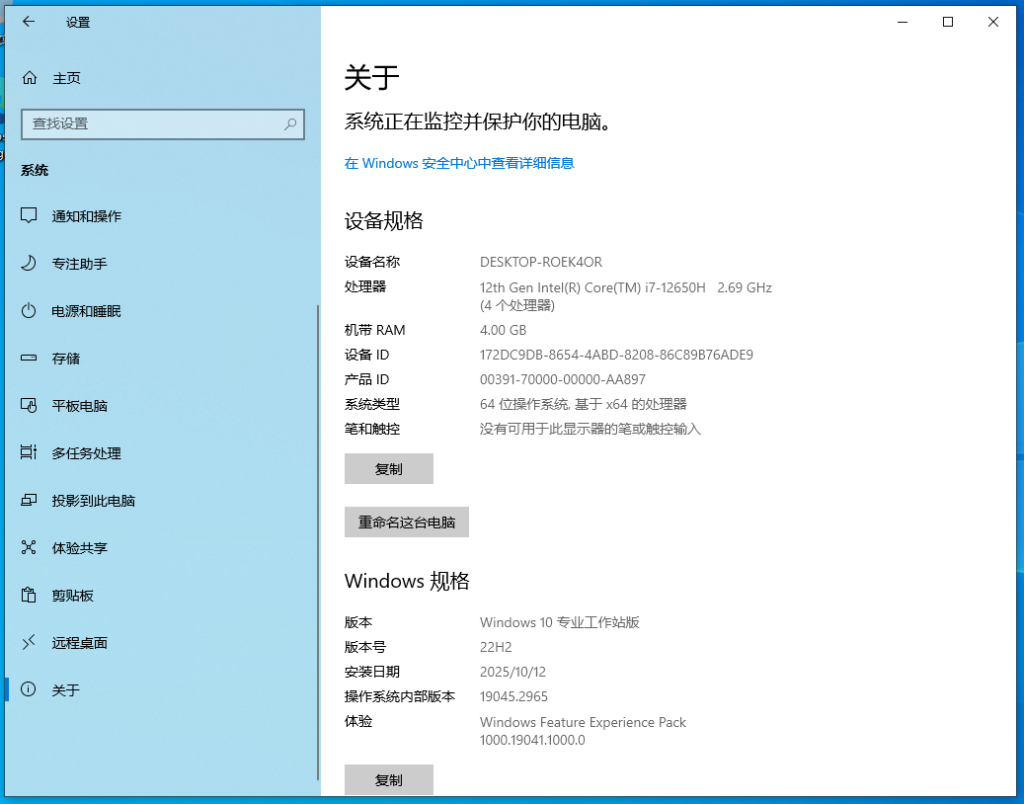Select the 关于 page in sidebar
Viewport: 1024px width, 804px height.
point(64,689)
